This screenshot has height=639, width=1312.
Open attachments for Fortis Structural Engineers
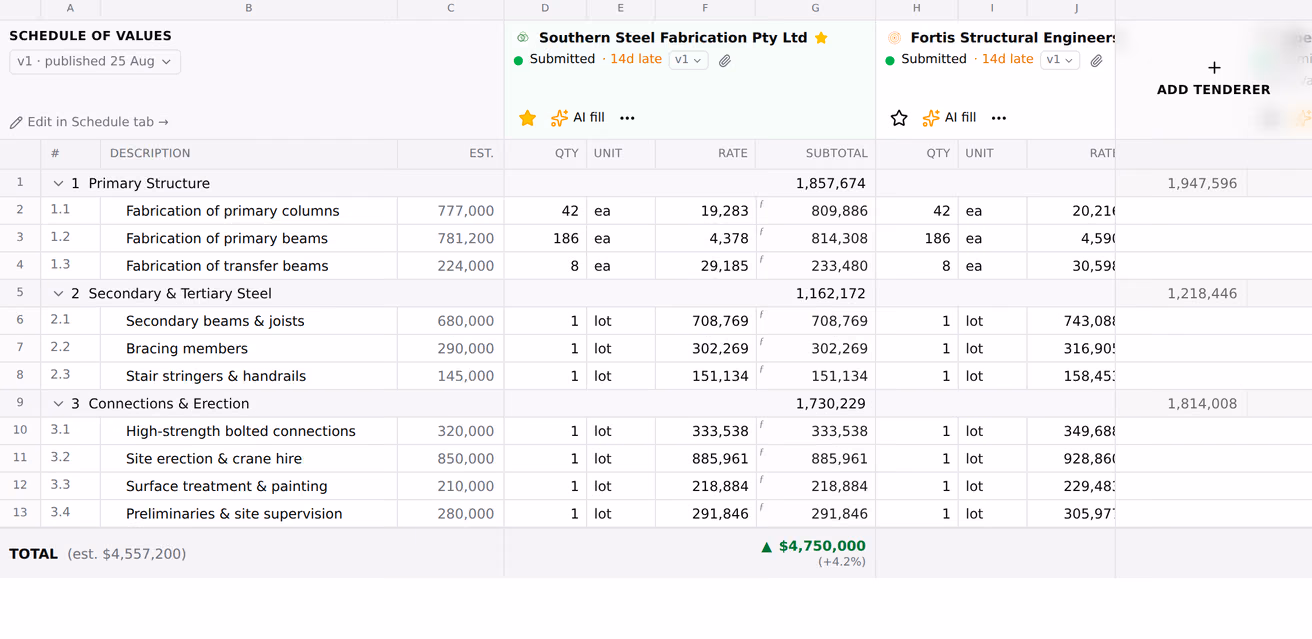(x=1096, y=60)
